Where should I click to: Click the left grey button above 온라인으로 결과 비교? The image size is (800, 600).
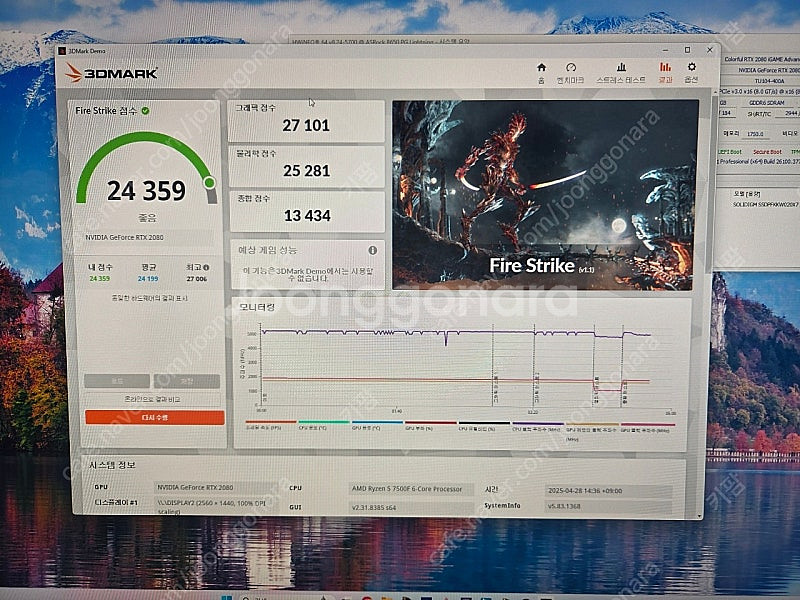click(x=117, y=381)
